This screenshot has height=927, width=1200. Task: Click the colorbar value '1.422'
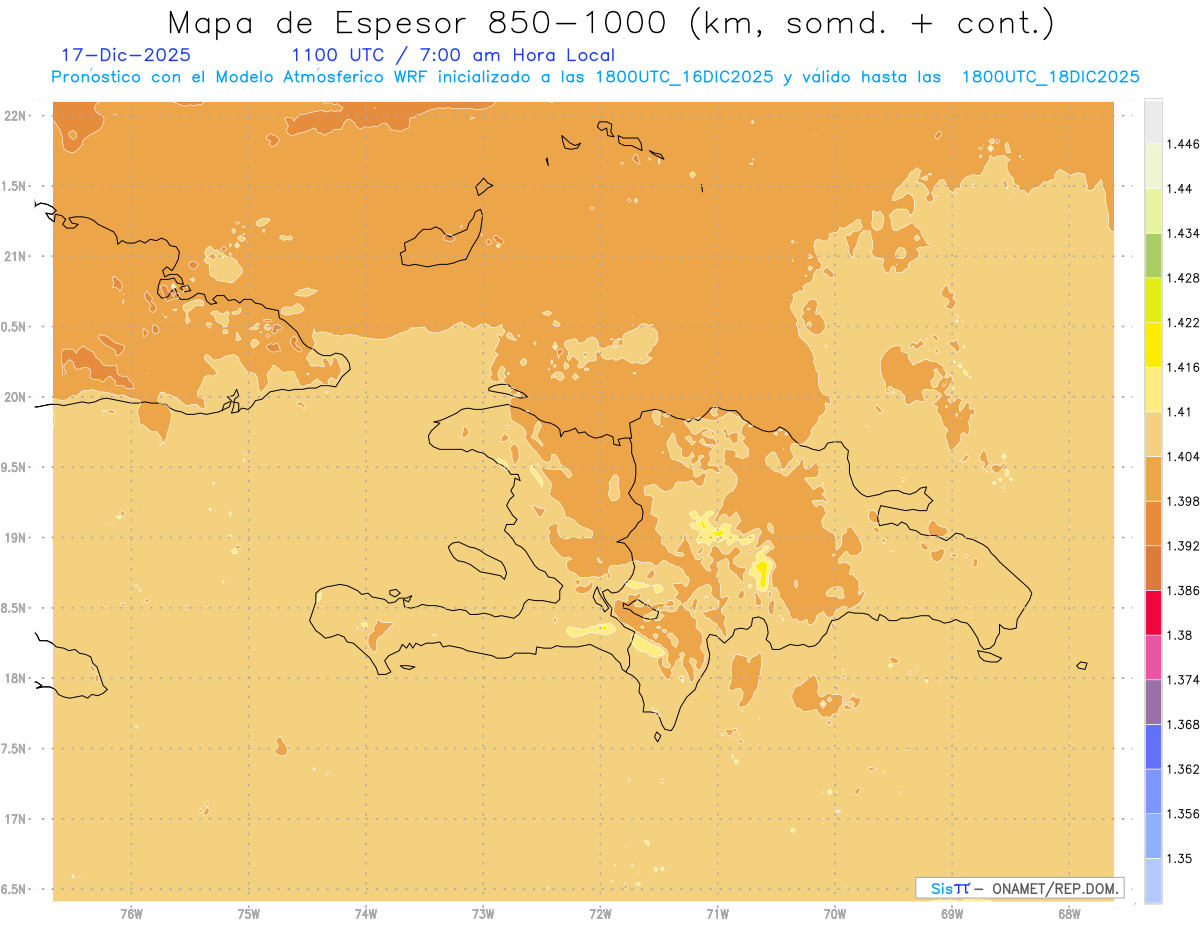click(x=1183, y=323)
